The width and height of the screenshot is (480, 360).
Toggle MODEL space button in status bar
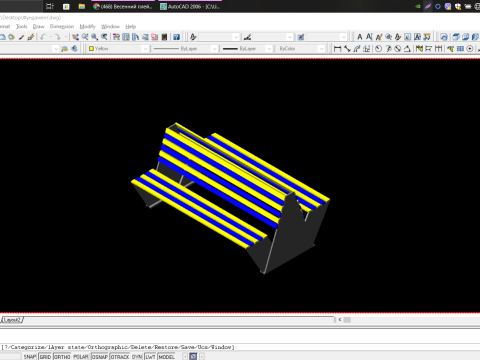(166, 357)
